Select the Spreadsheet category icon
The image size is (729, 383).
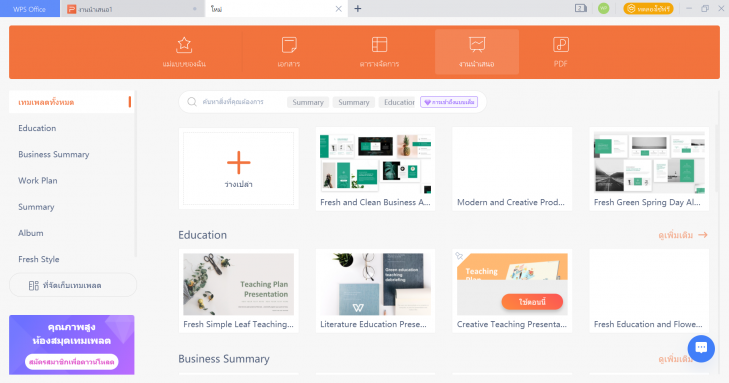(x=379, y=45)
